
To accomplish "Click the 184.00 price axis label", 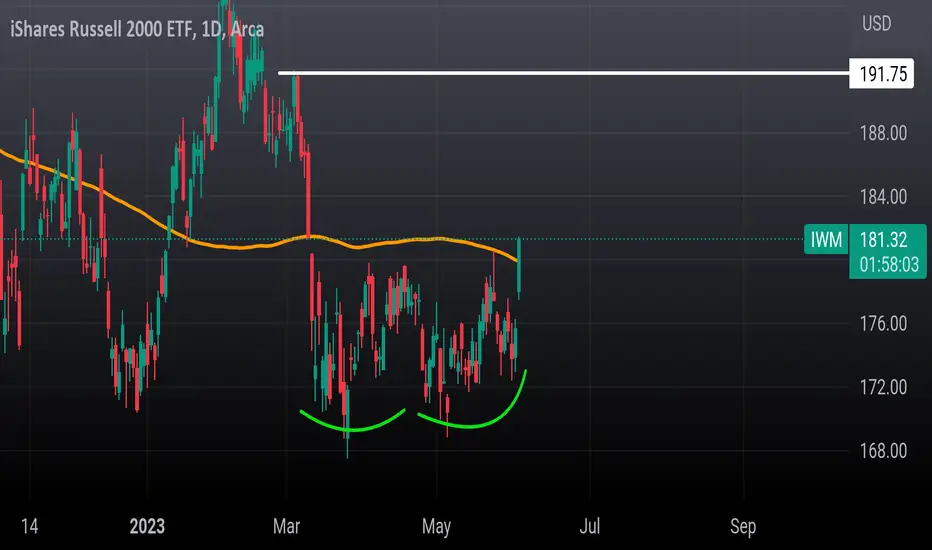I will 883,197.
